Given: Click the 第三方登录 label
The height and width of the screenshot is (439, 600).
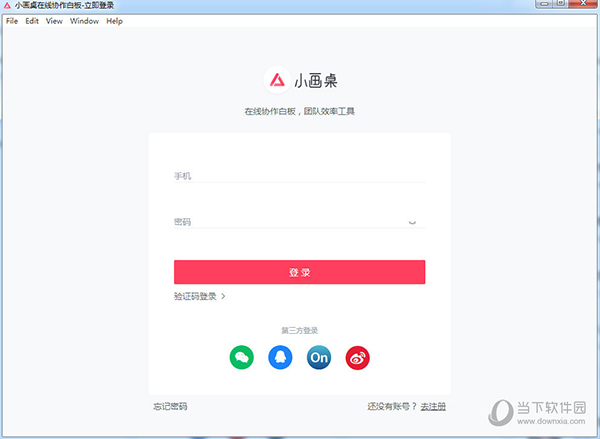Looking at the screenshot, I should point(300,330).
